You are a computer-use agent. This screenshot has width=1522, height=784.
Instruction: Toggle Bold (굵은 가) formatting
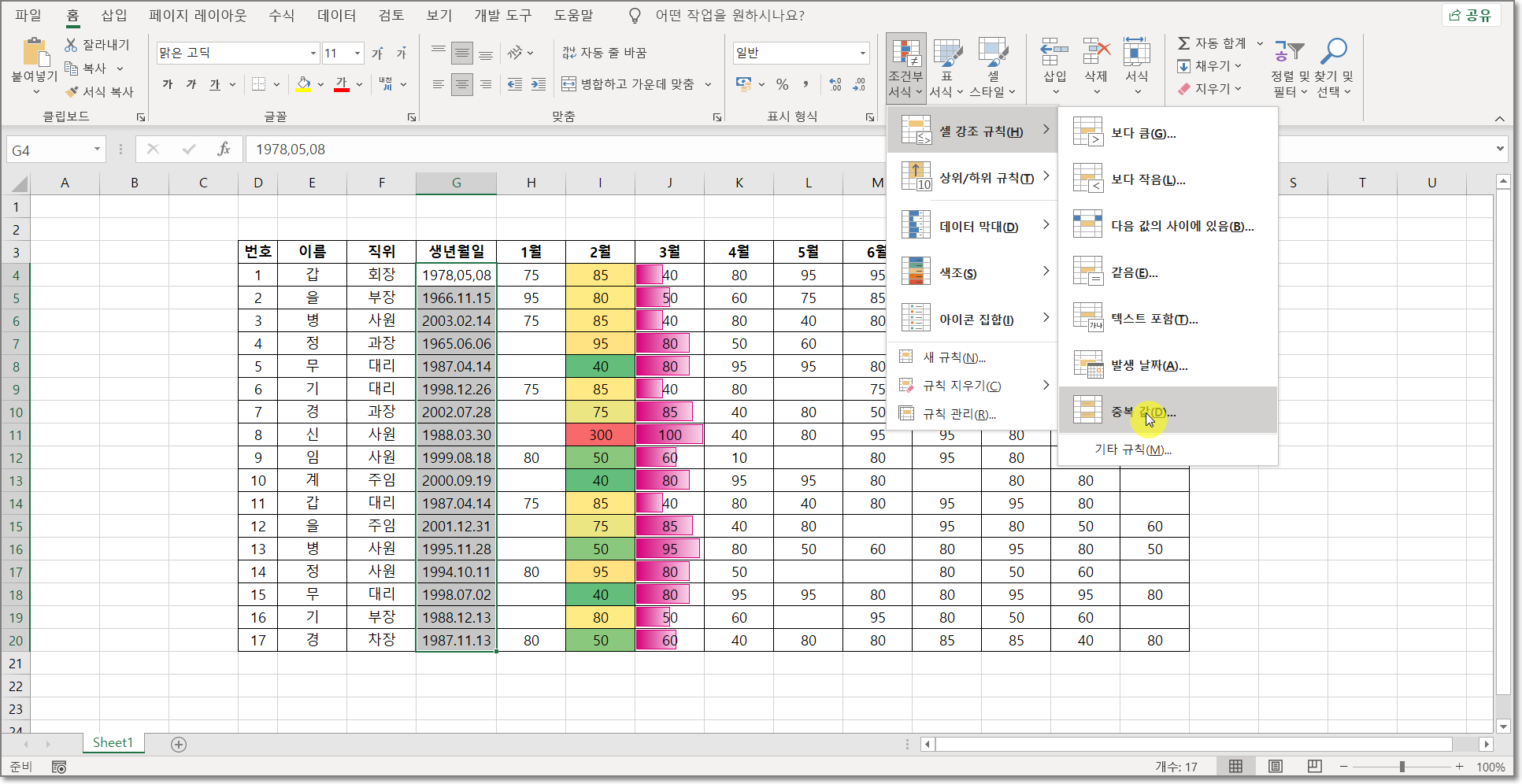click(167, 84)
